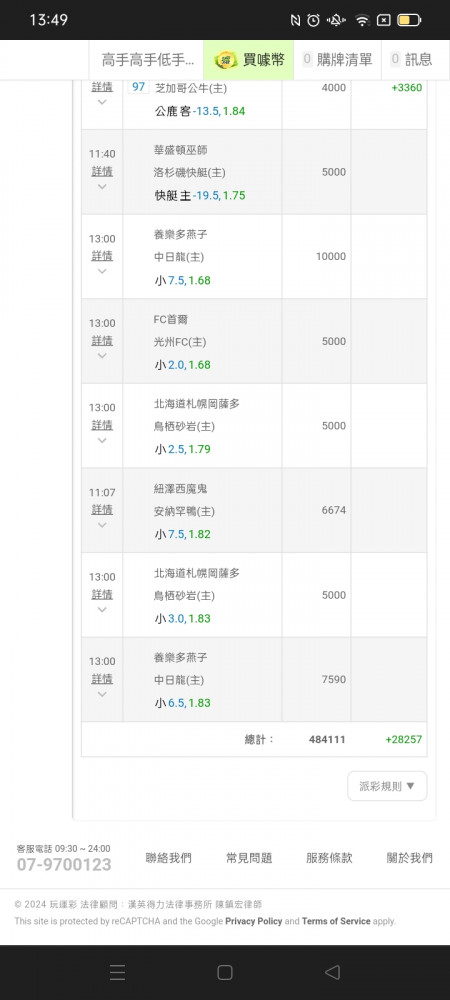Open 詳情 for the 小 2.5 鳥栖砂岩 bet
450x1000 pixels.
click(102, 425)
